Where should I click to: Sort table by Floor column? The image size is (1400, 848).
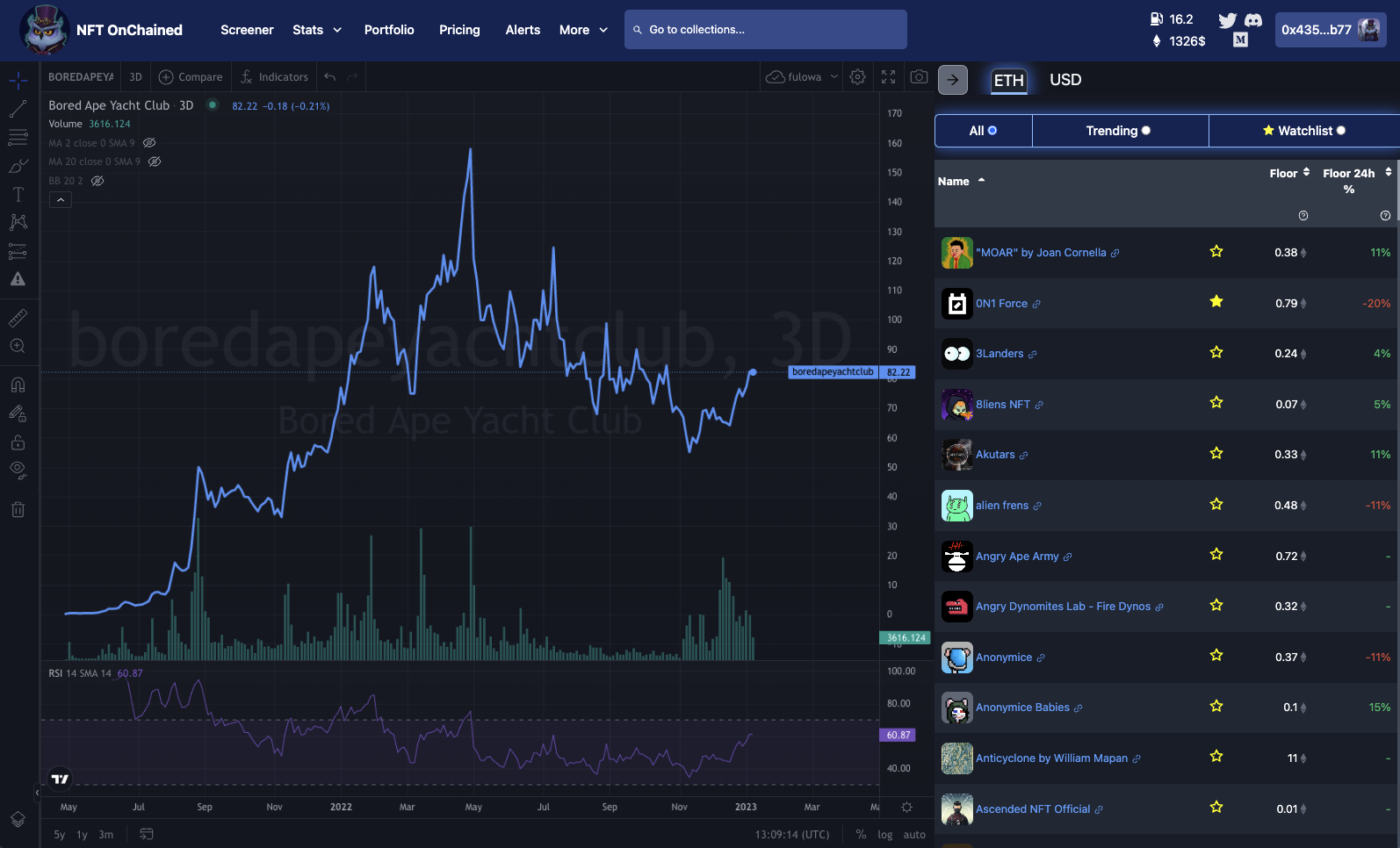coord(1289,173)
